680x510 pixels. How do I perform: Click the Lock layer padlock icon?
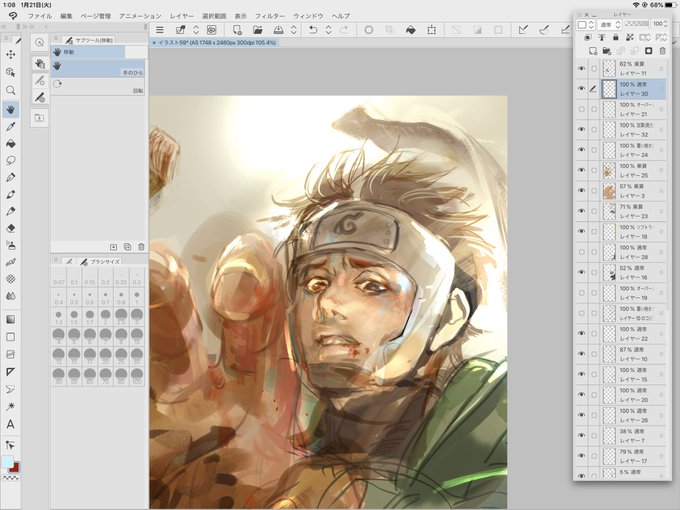(616, 38)
